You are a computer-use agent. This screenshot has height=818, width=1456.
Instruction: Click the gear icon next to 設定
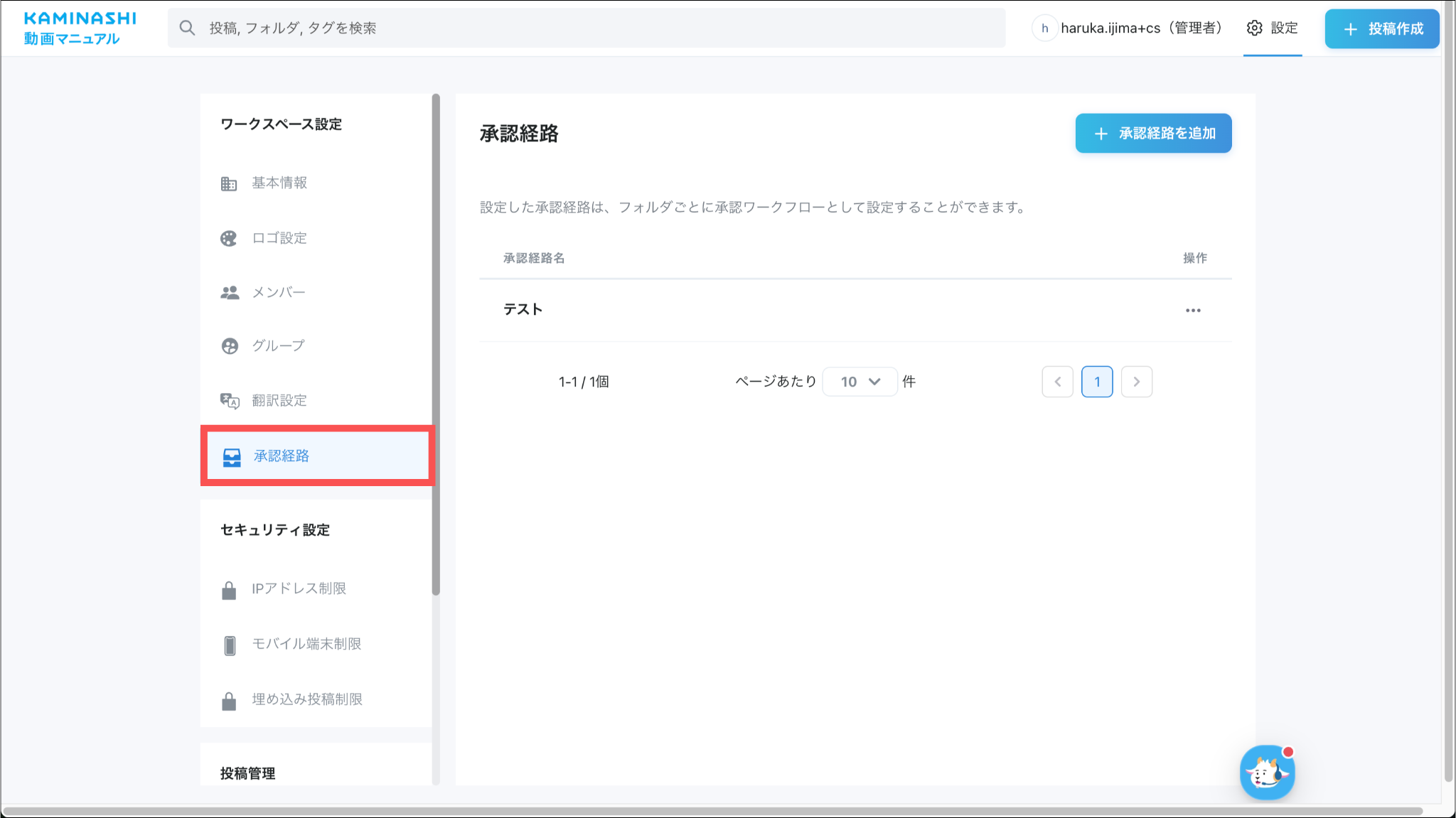(1254, 28)
